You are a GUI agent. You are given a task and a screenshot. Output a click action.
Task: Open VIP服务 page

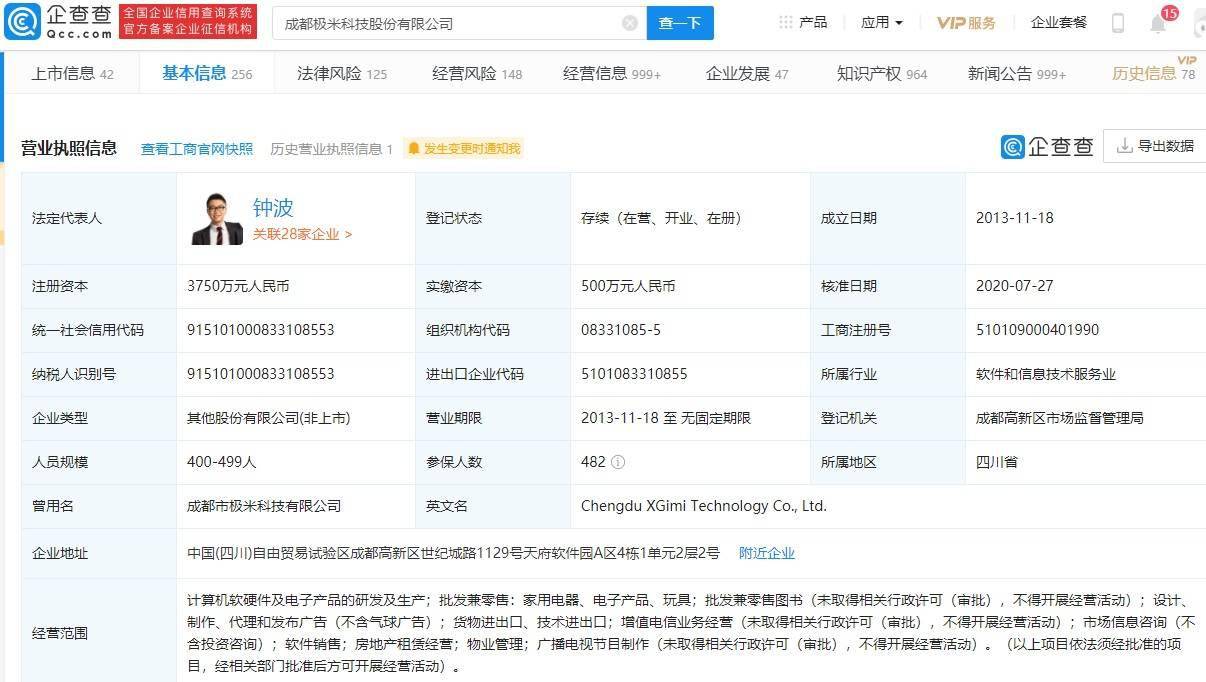coord(966,22)
